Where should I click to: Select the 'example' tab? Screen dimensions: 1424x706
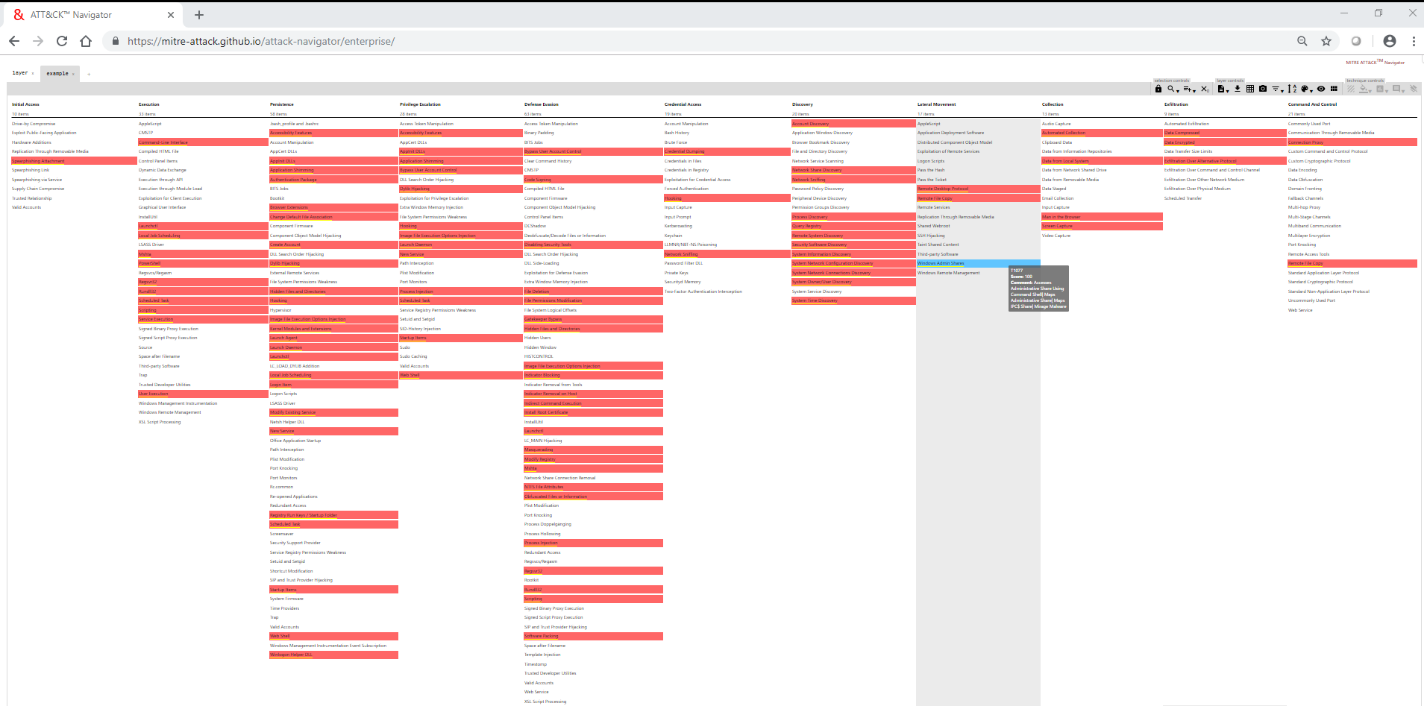(x=58, y=73)
